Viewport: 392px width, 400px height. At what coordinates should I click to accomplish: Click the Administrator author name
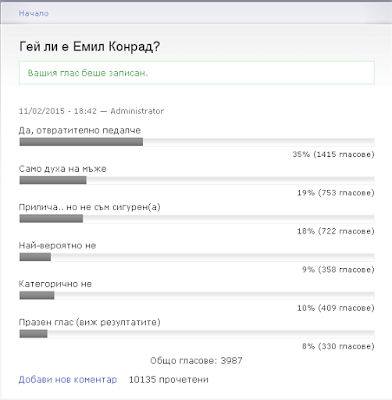click(137, 111)
